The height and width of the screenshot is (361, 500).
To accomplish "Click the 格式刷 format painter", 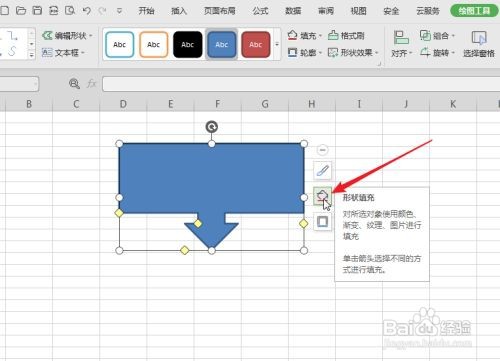I will coord(346,35).
